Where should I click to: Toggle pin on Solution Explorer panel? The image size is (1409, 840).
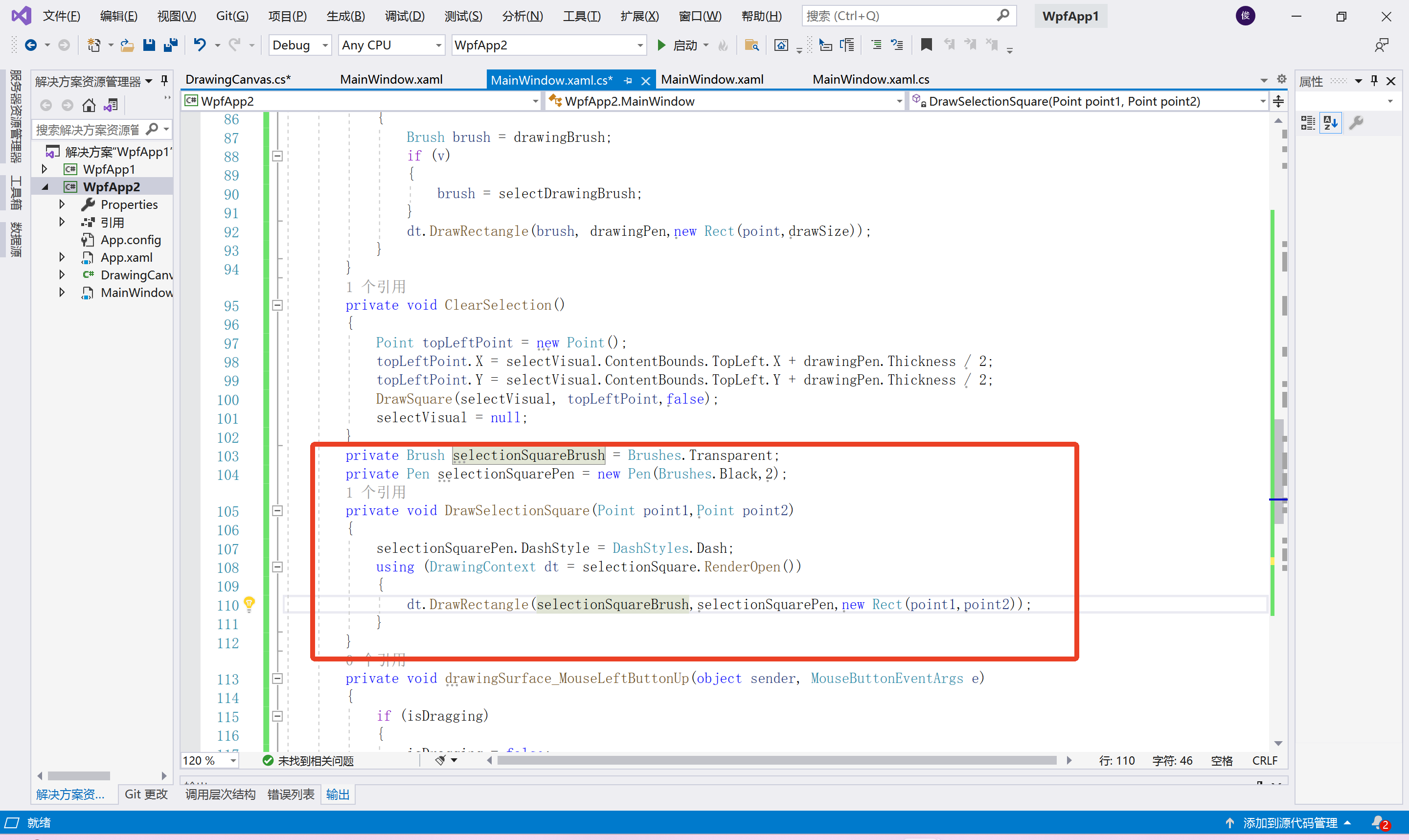click(165, 81)
